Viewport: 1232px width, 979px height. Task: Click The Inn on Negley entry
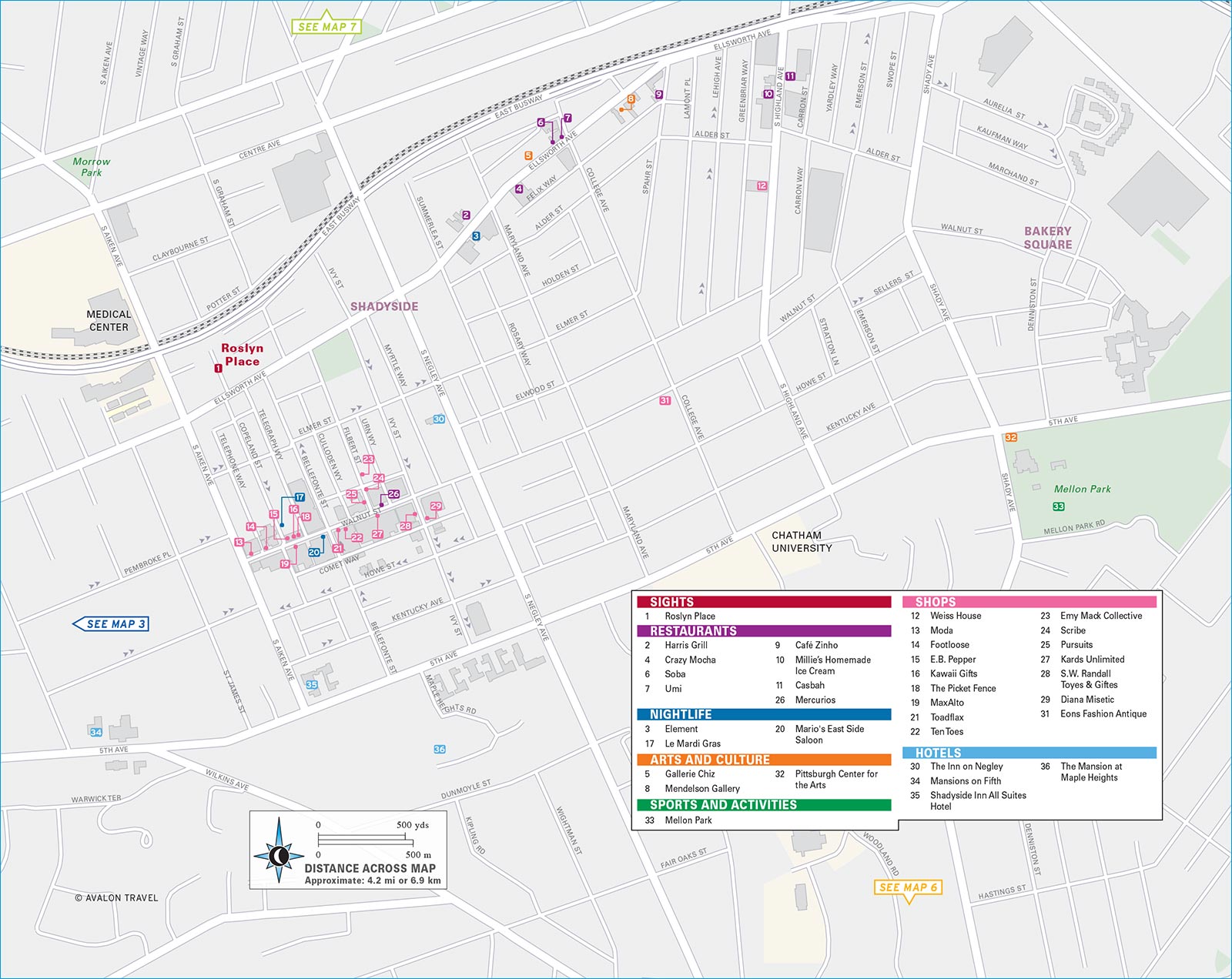[x=966, y=767]
